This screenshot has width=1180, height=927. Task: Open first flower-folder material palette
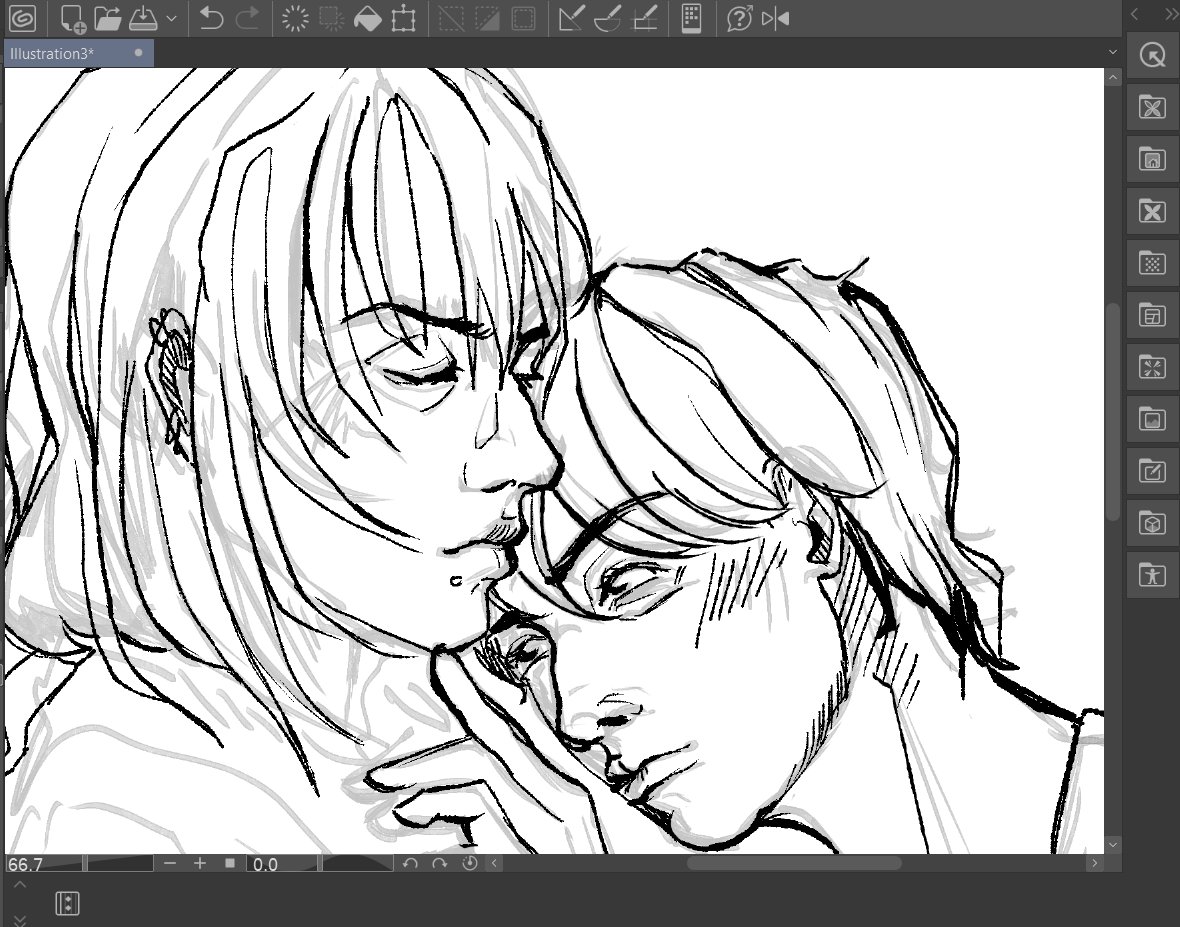(1152, 108)
